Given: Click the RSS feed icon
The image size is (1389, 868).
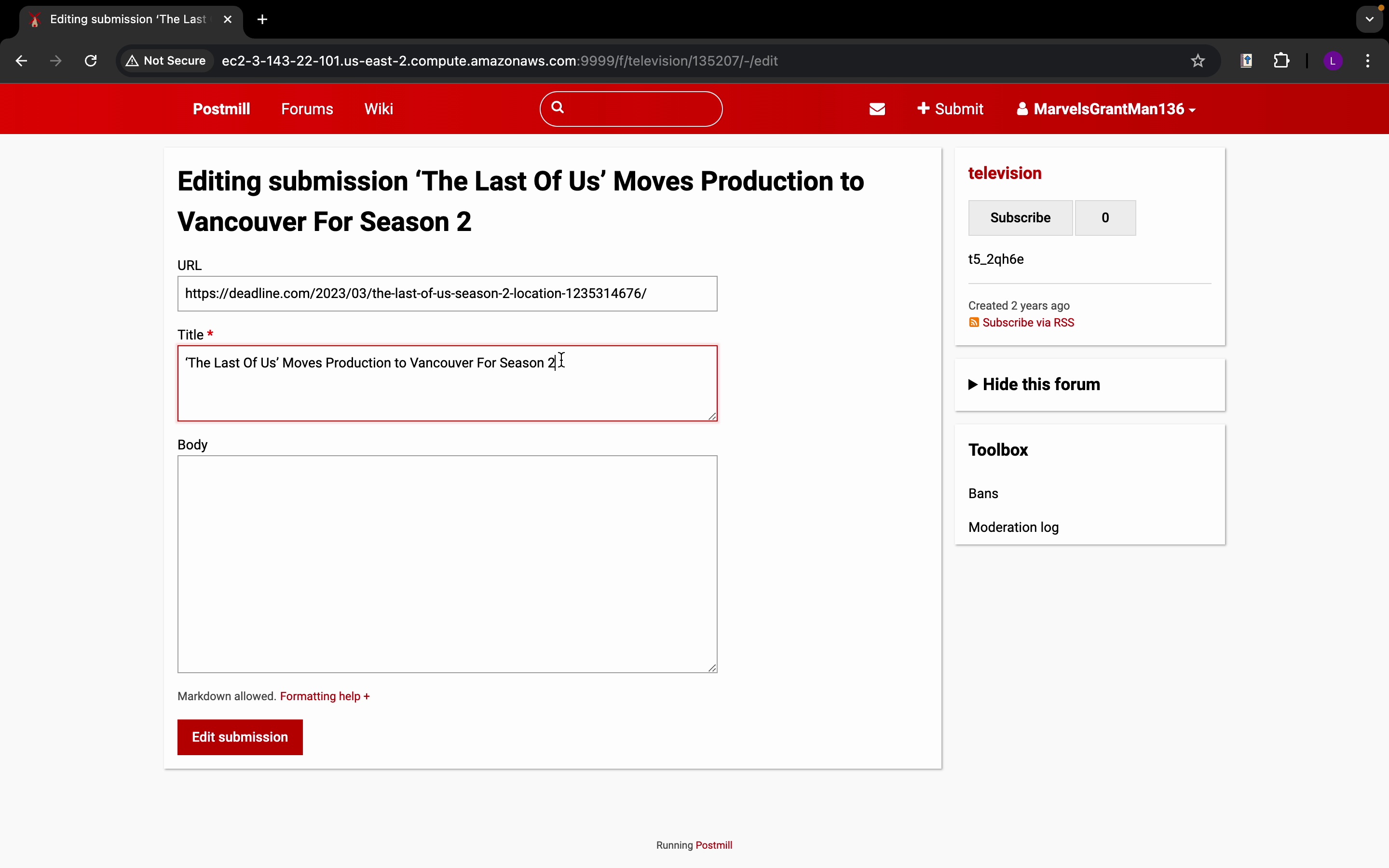Looking at the screenshot, I should coord(974,323).
